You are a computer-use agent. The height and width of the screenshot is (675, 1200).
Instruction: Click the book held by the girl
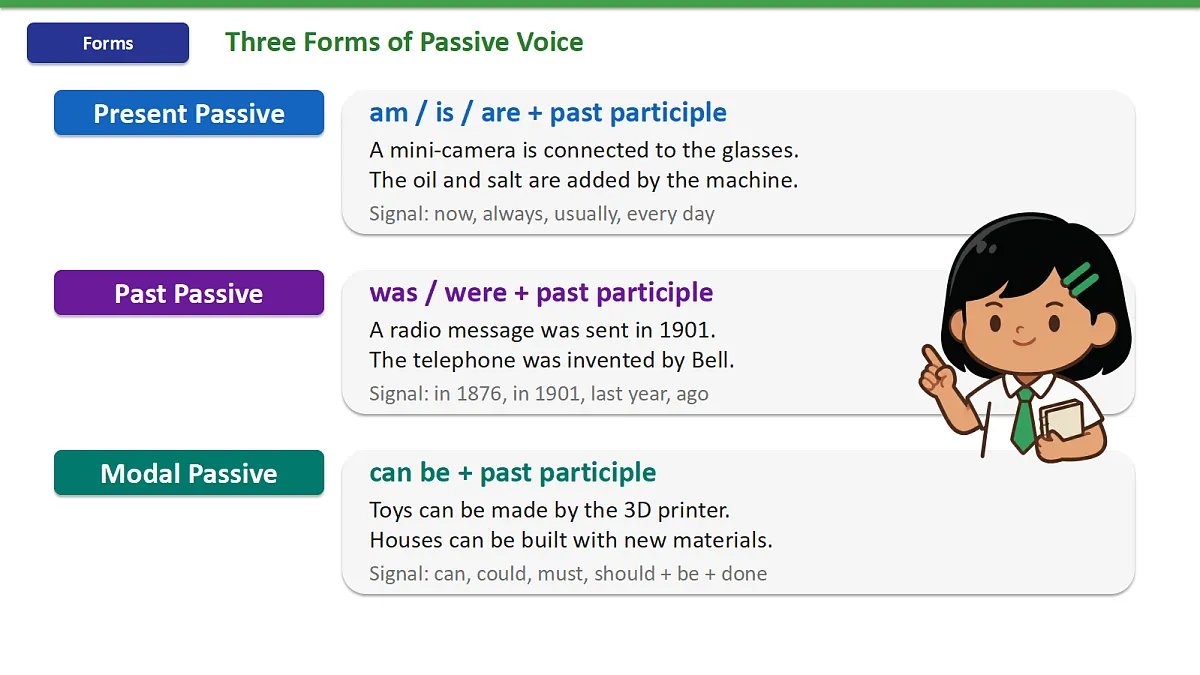tap(1061, 421)
